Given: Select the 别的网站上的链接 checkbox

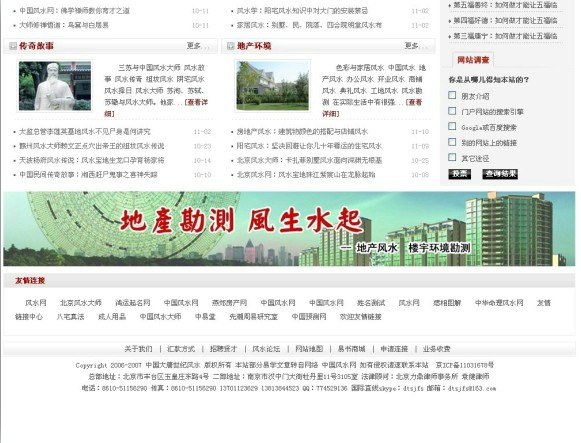Looking at the screenshot, I should (x=452, y=142).
